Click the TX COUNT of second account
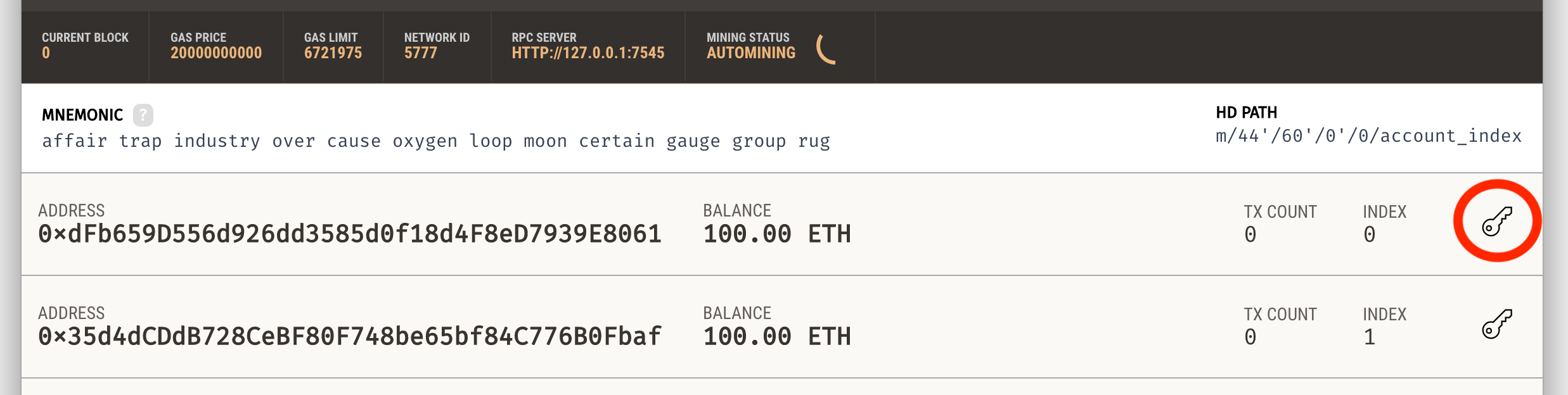Viewport: 1568px width, 395px height. (1280, 325)
